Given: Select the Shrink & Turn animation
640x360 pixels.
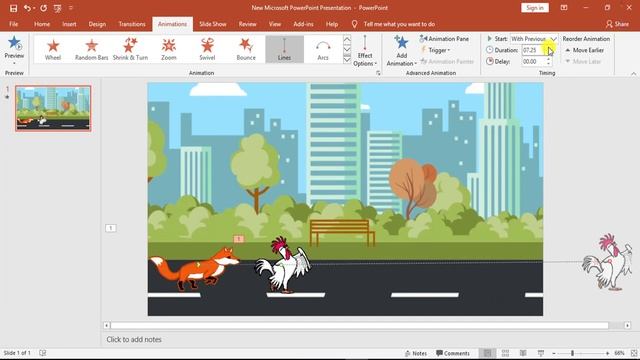Looking at the screenshot, I should point(130,49).
